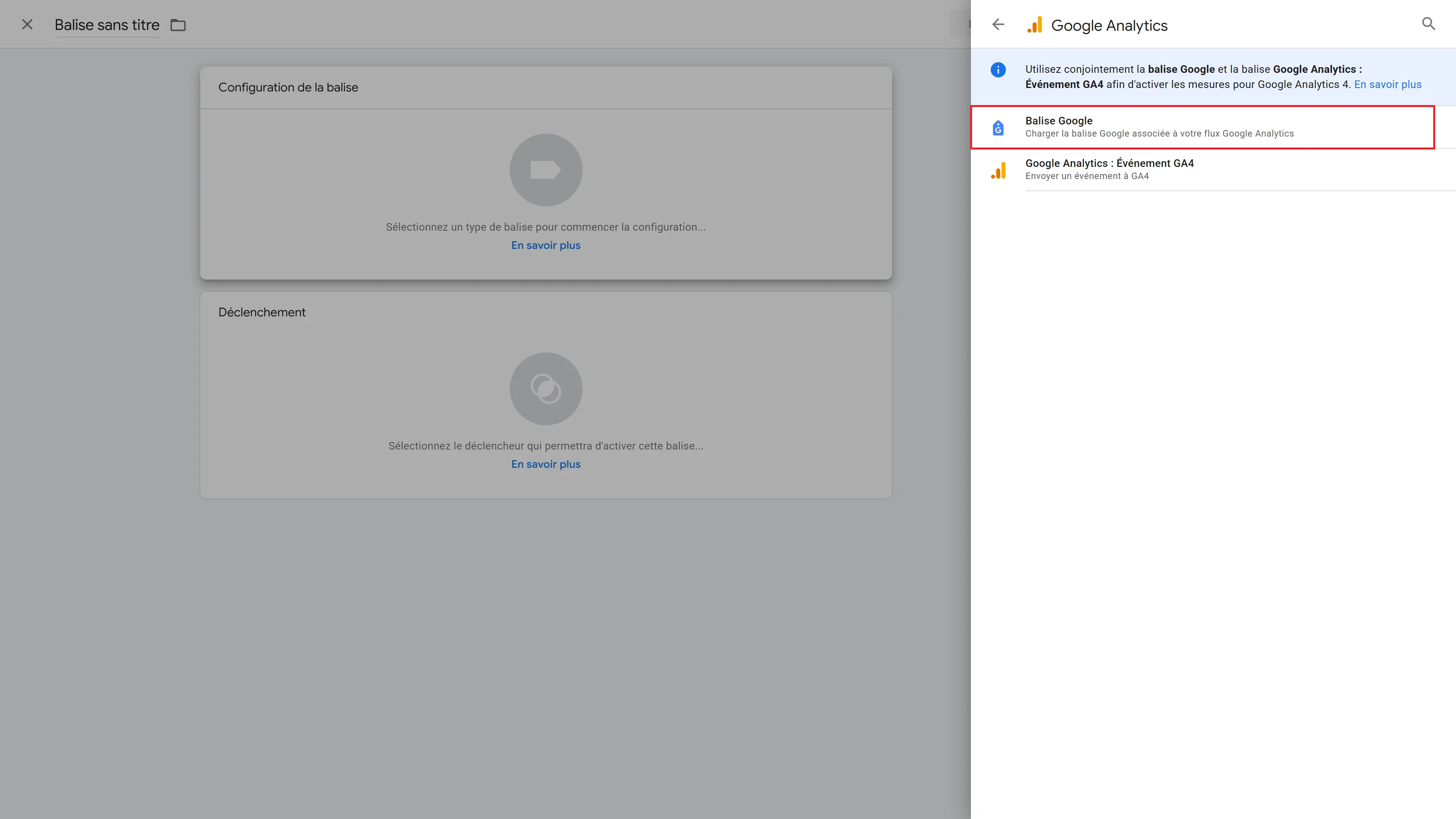Click the blue info icon in banner
The image size is (1456, 819).
tap(998, 69)
